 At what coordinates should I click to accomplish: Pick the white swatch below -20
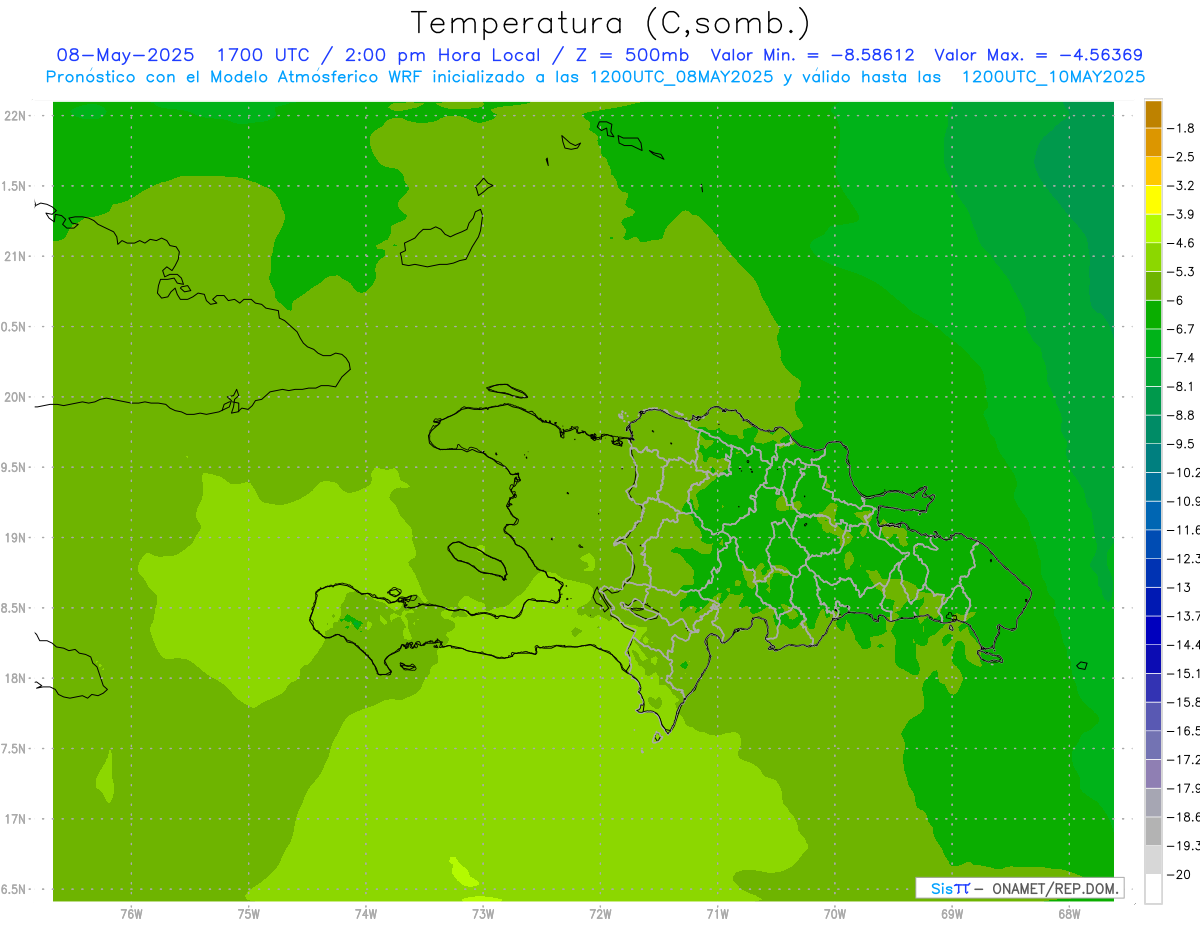click(x=1153, y=888)
